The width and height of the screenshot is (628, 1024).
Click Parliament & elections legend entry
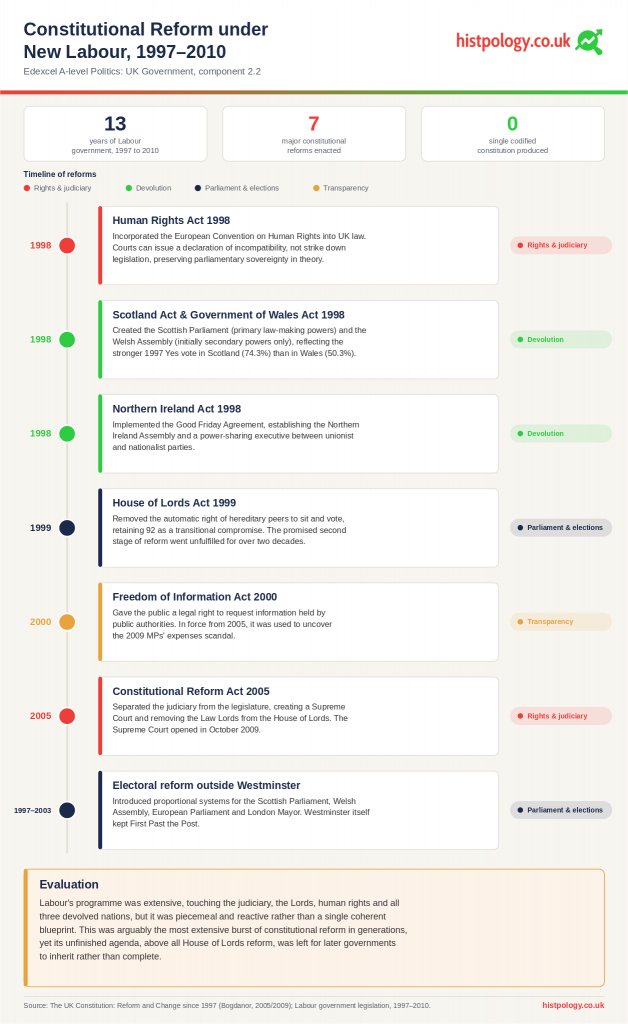coord(236,188)
